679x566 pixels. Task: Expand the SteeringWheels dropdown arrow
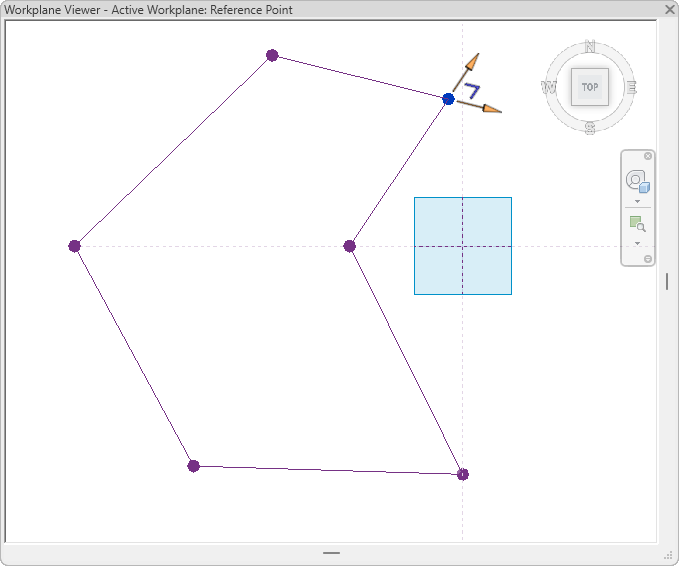coord(637,201)
